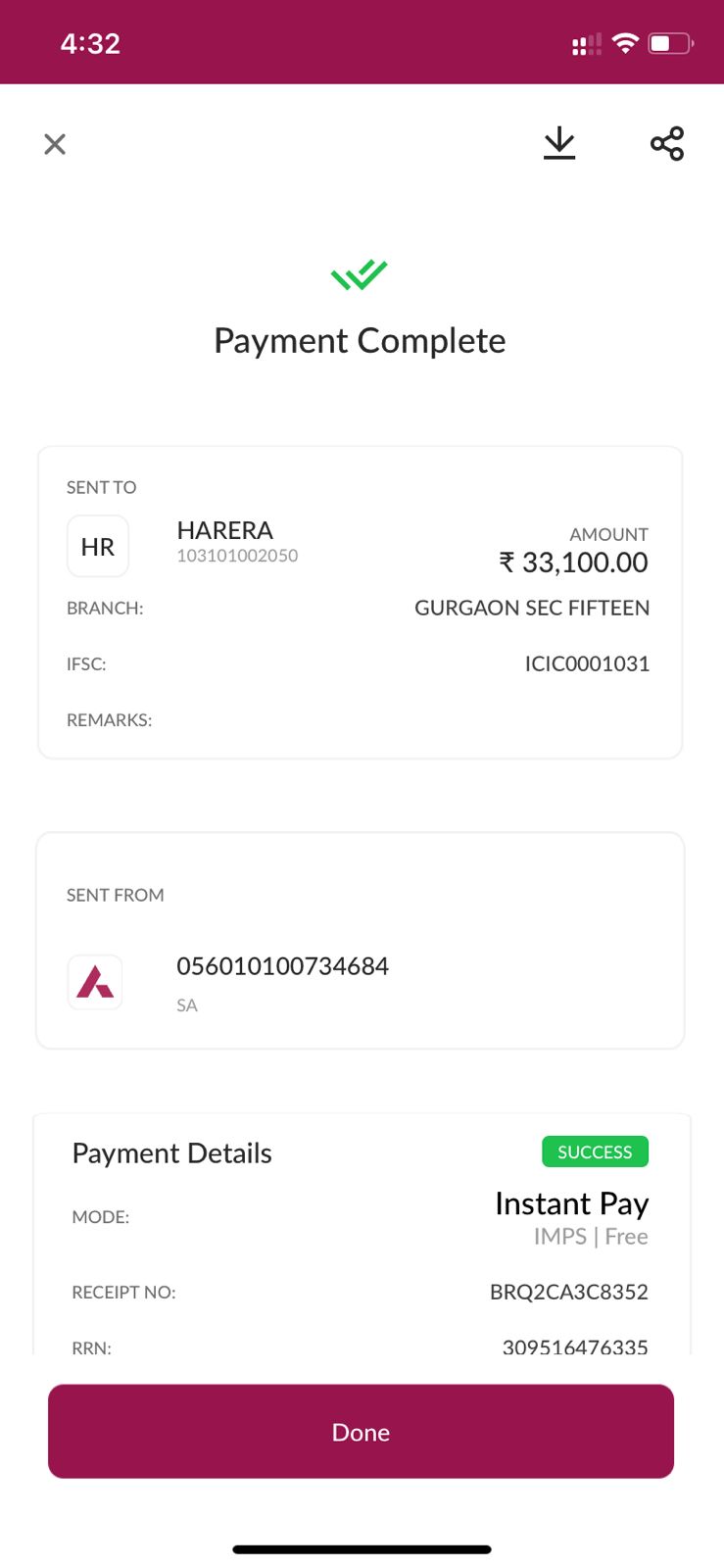The width and height of the screenshot is (724, 1568).
Task: Tap the receipt number BRQ2CA3C8352
Action: 568,1292
